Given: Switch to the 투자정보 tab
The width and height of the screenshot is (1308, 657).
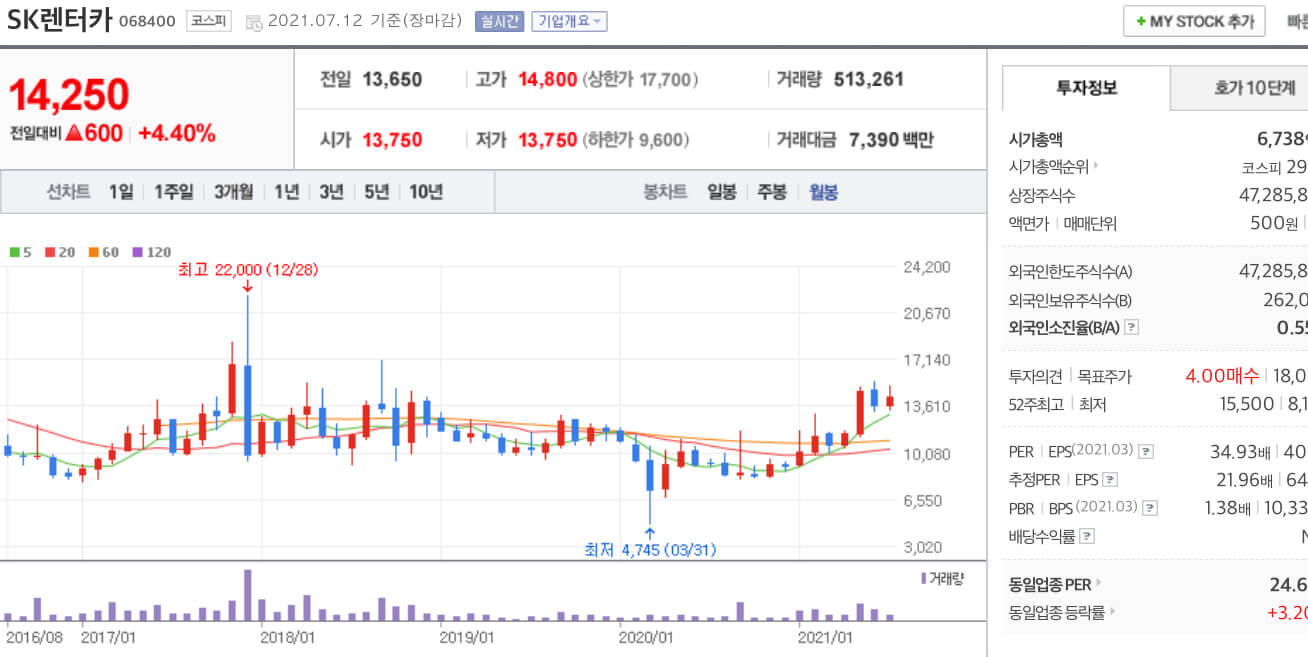Looking at the screenshot, I should 1086,88.
